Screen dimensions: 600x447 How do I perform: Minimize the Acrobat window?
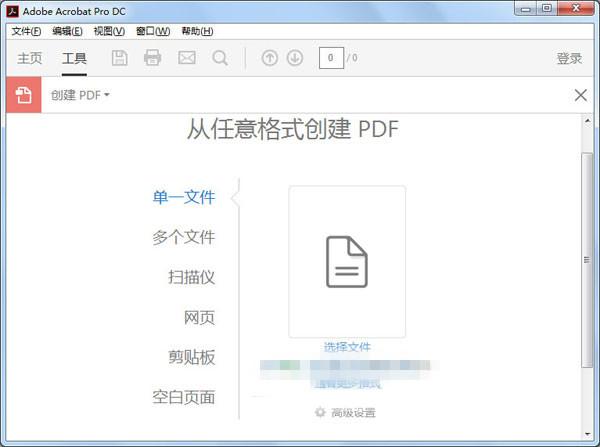tap(526, 9)
